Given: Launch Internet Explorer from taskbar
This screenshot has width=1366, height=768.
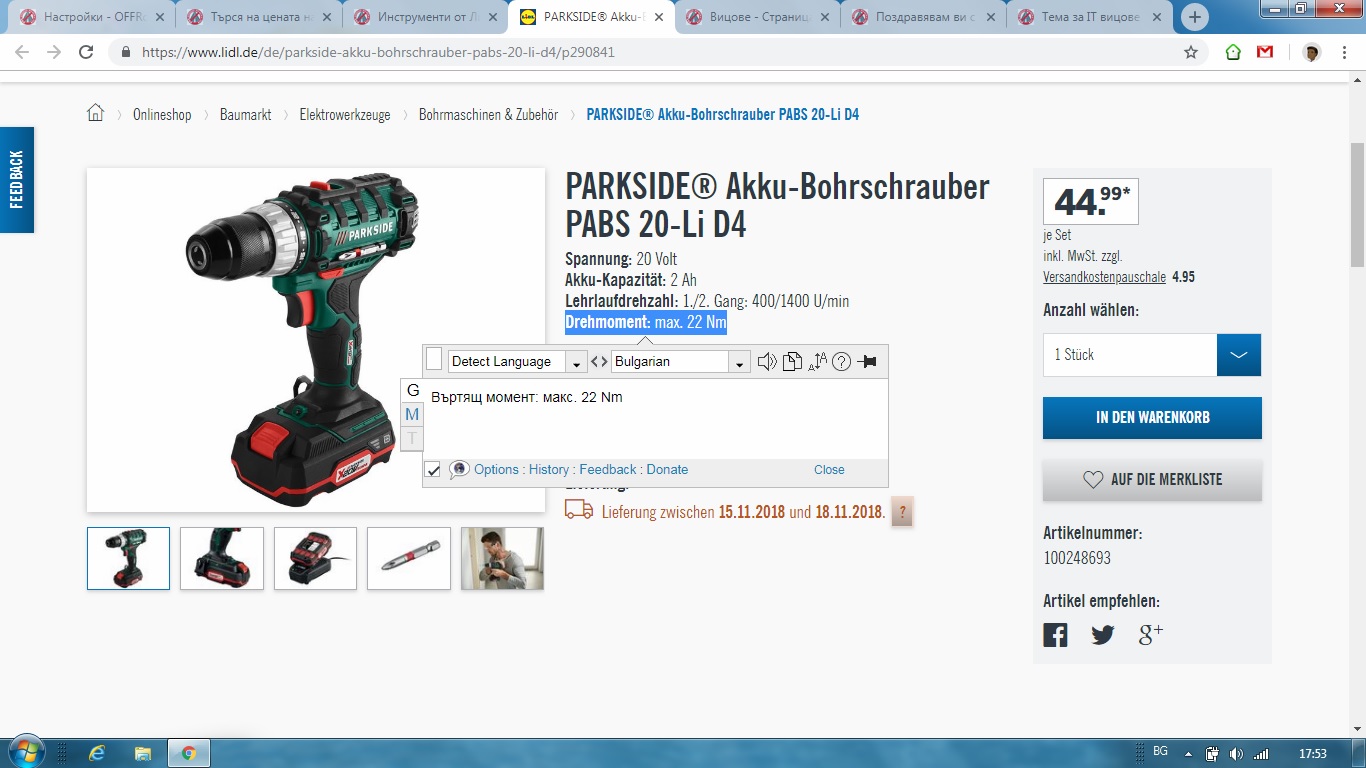Looking at the screenshot, I should 97,753.
